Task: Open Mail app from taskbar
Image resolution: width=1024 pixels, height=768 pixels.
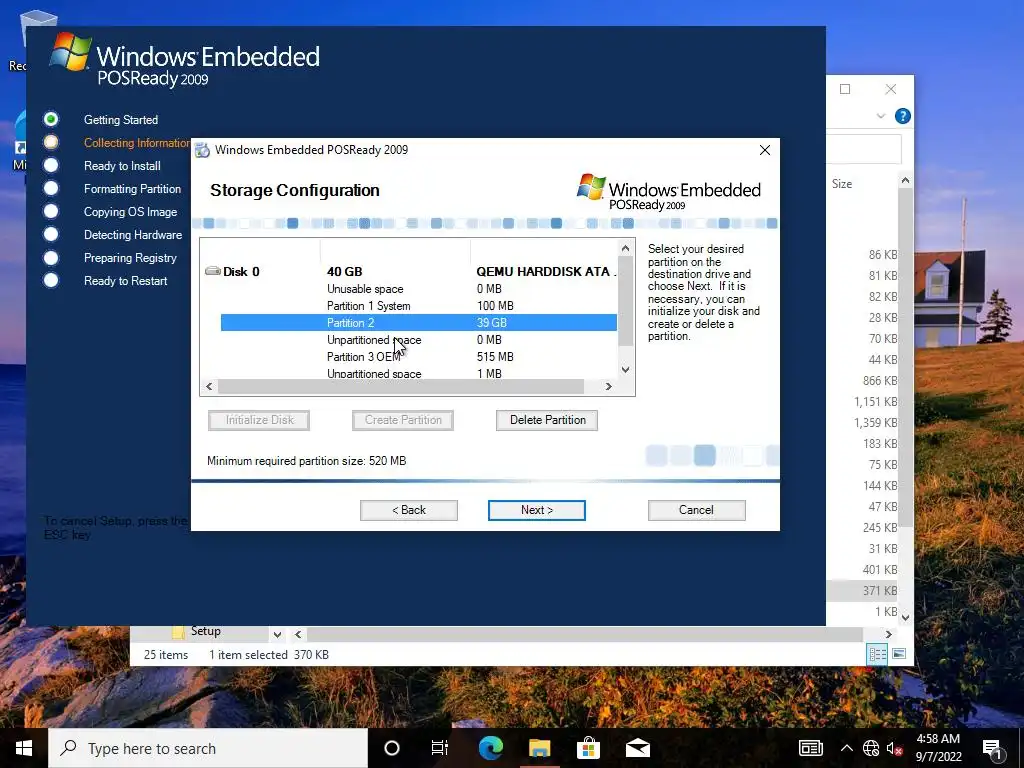Action: pyautogui.click(x=637, y=748)
